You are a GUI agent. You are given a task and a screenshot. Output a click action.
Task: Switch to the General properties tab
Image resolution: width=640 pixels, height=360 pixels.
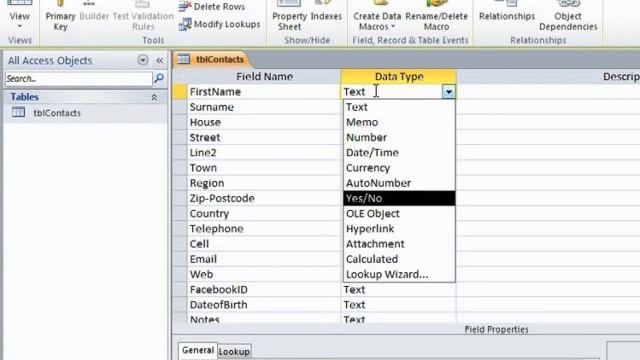pos(198,351)
